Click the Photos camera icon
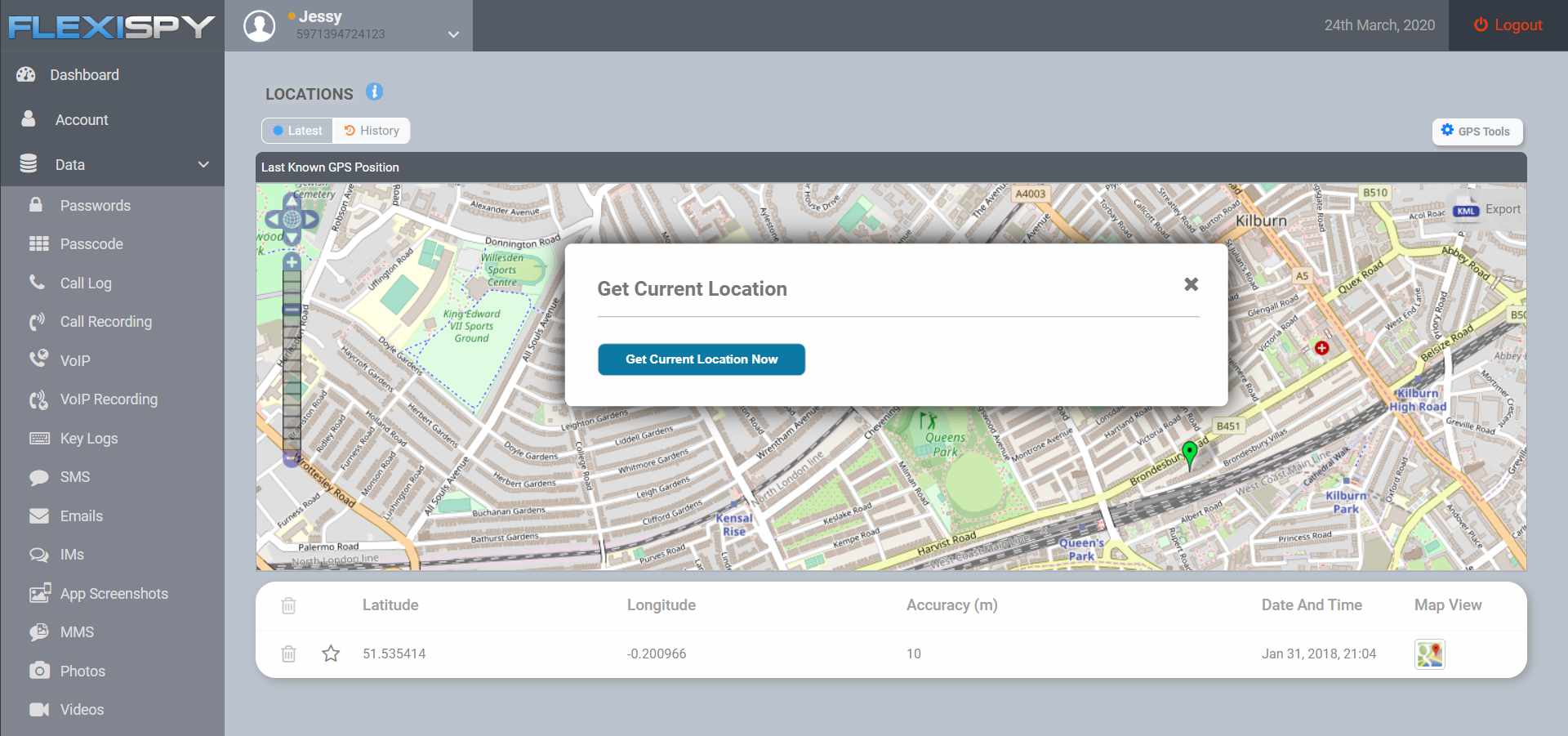1568x736 pixels. pyautogui.click(x=39, y=671)
